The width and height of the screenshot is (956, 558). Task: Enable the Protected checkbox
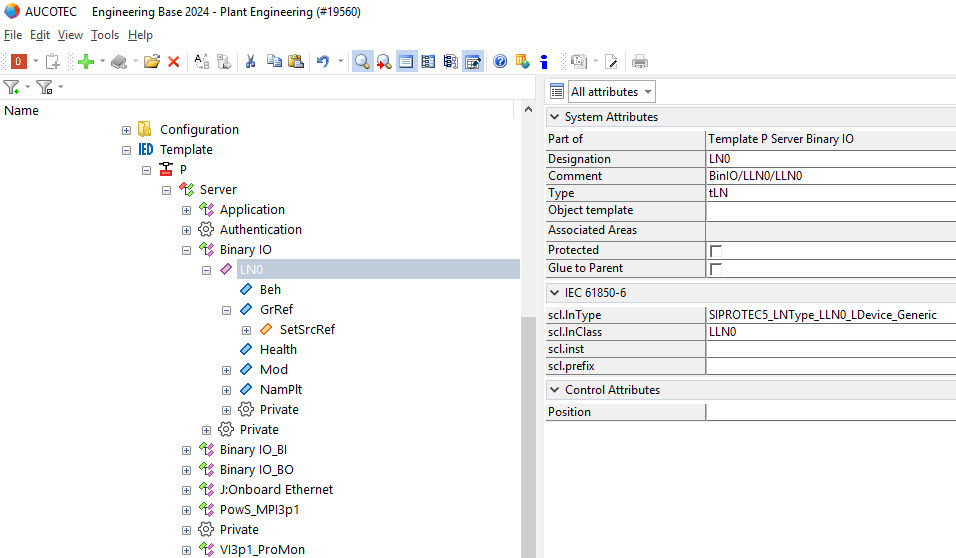[716, 250]
